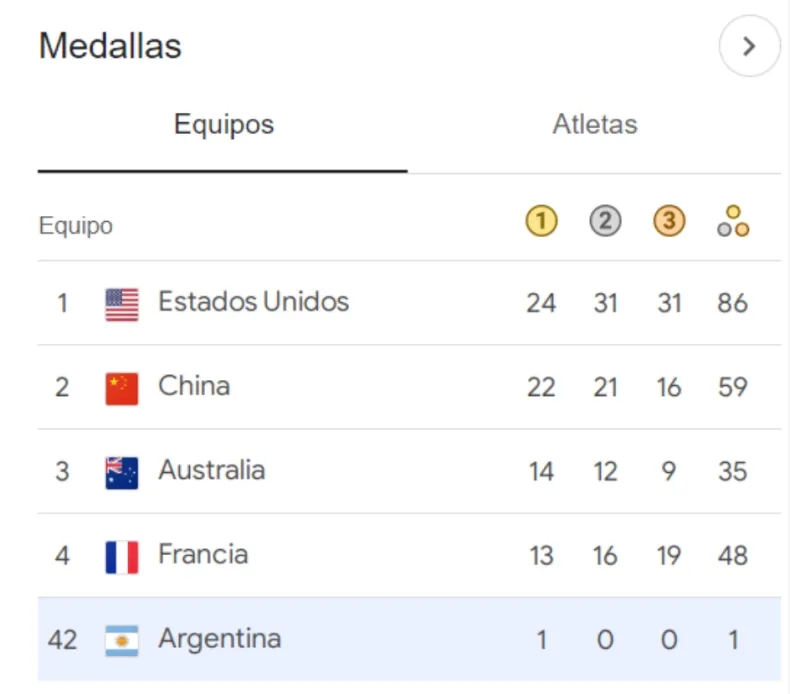The image size is (790, 694).
Task: Click the silver medal column icon
Action: 605,222
